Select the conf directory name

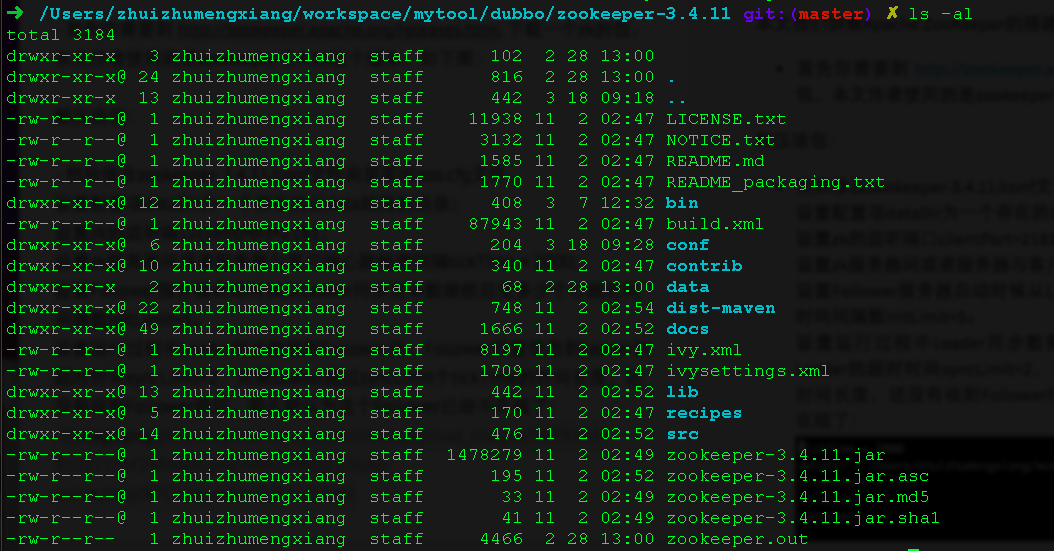pos(688,245)
